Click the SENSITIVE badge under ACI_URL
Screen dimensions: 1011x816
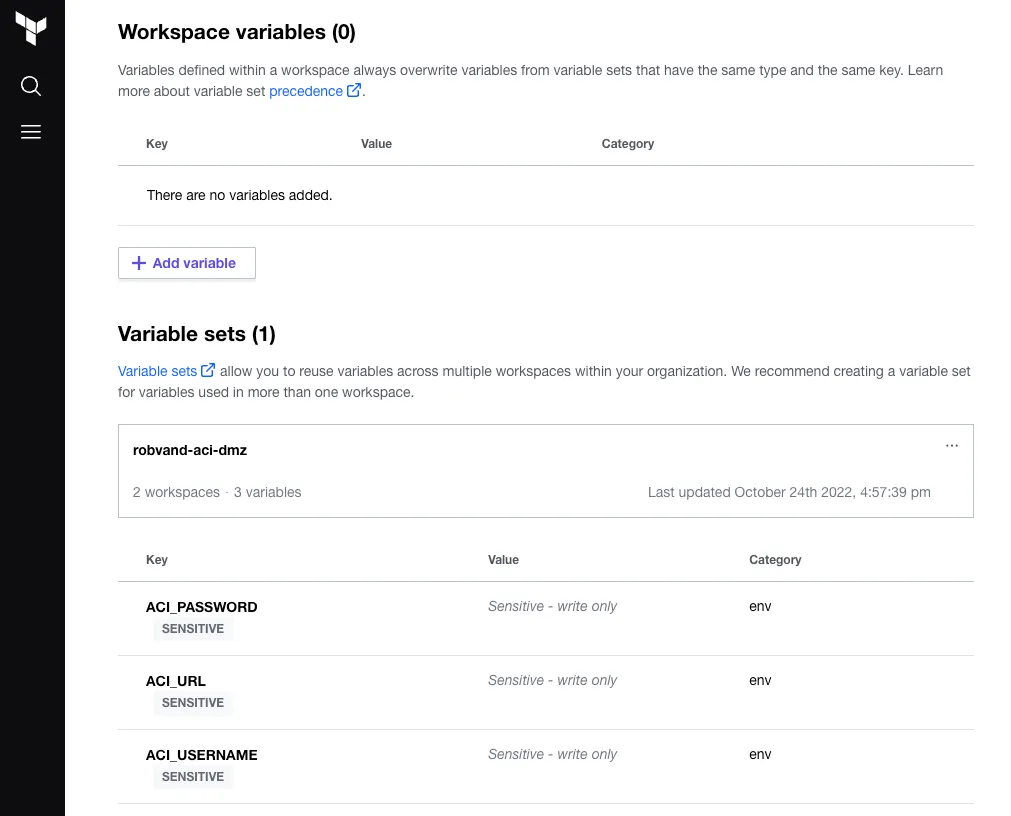point(193,703)
